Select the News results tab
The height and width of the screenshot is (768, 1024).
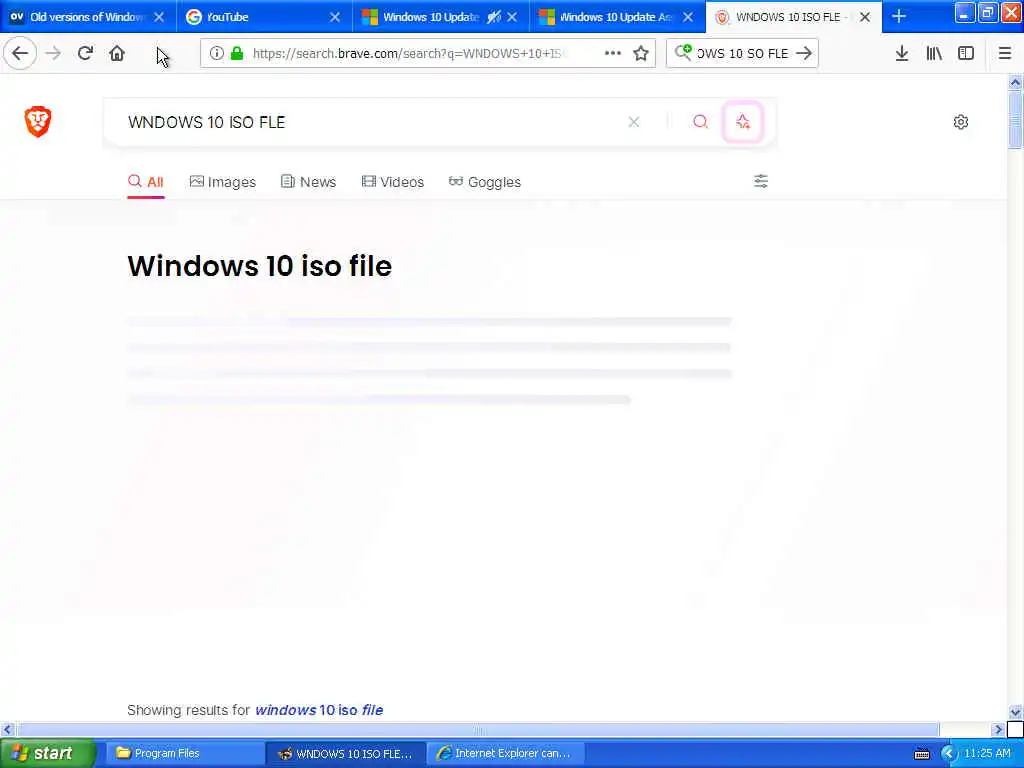tap(308, 182)
